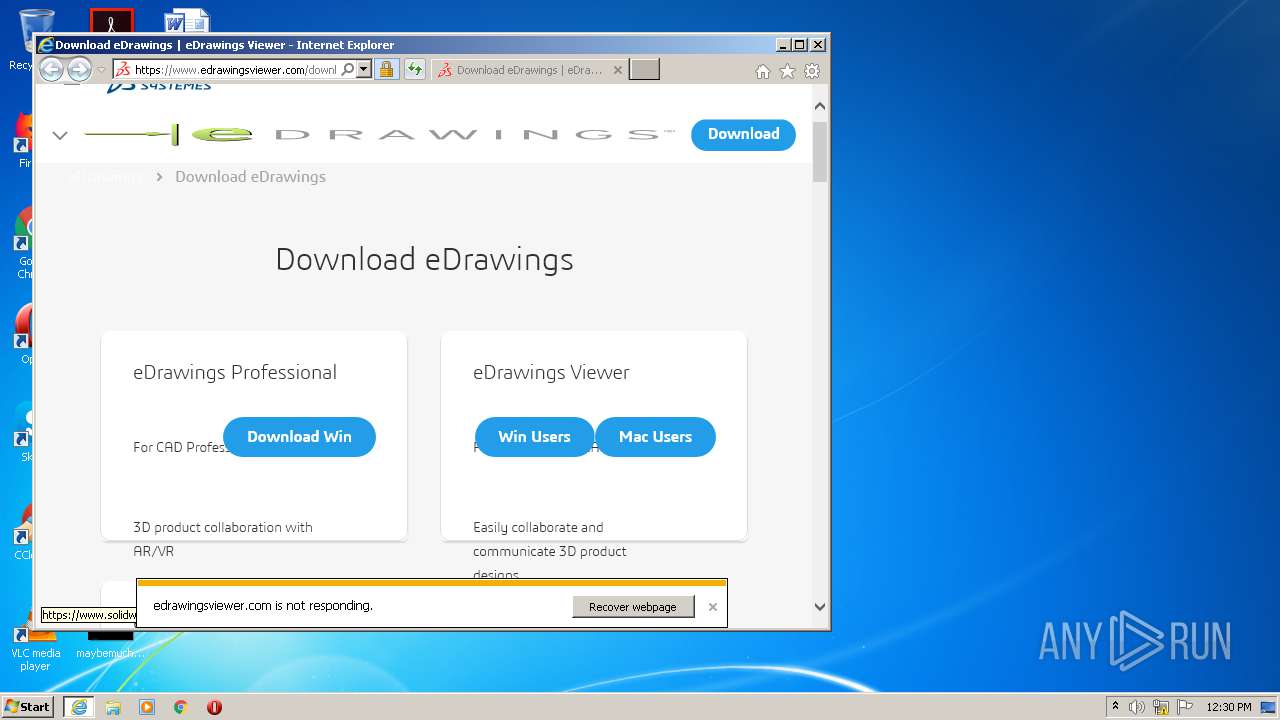
Task: Expand the address bar autocomplete dropdown
Action: pyautogui.click(x=364, y=70)
